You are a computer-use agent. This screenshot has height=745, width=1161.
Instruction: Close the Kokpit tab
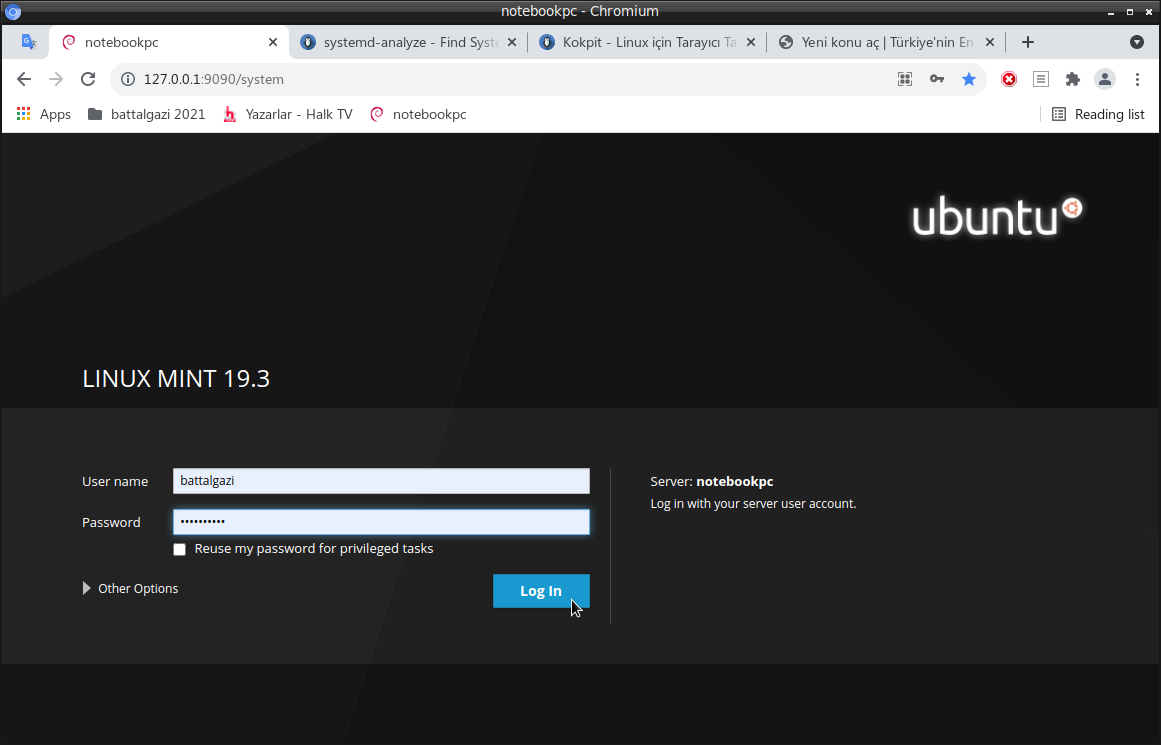(x=751, y=42)
